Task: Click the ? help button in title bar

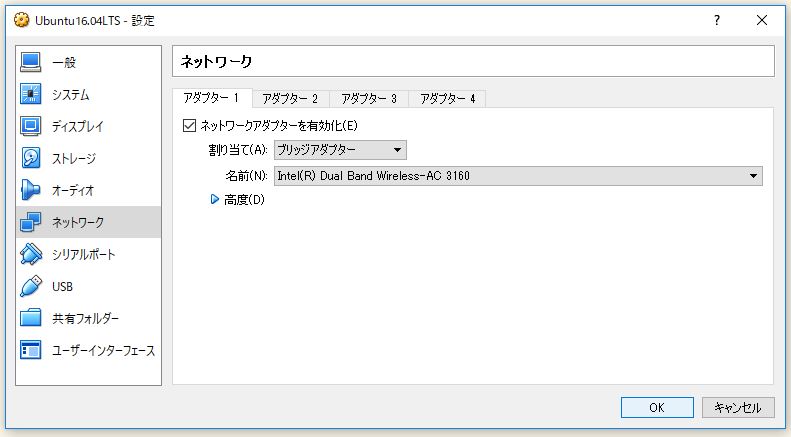Action: (x=716, y=20)
